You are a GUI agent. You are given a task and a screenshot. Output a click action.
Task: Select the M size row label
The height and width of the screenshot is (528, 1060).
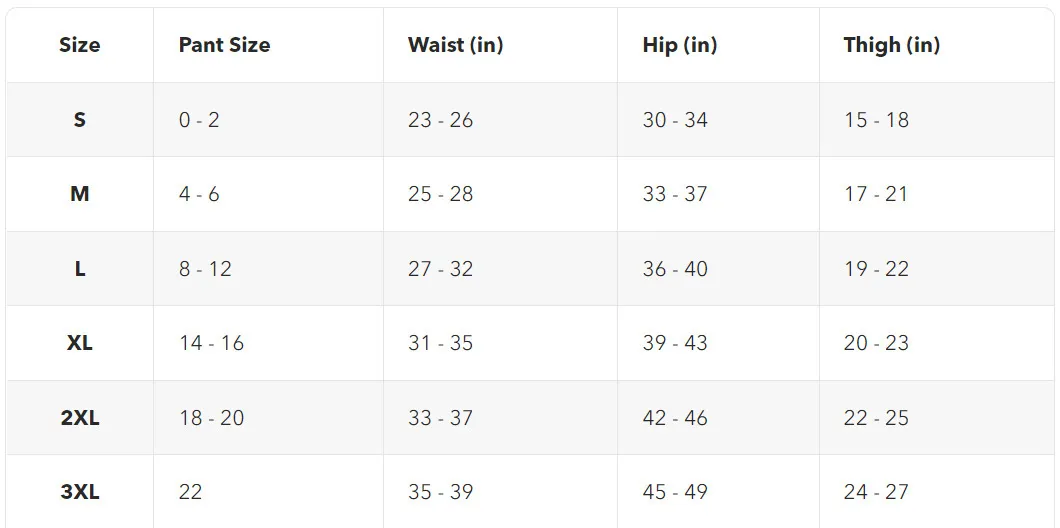(x=80, y=194)
